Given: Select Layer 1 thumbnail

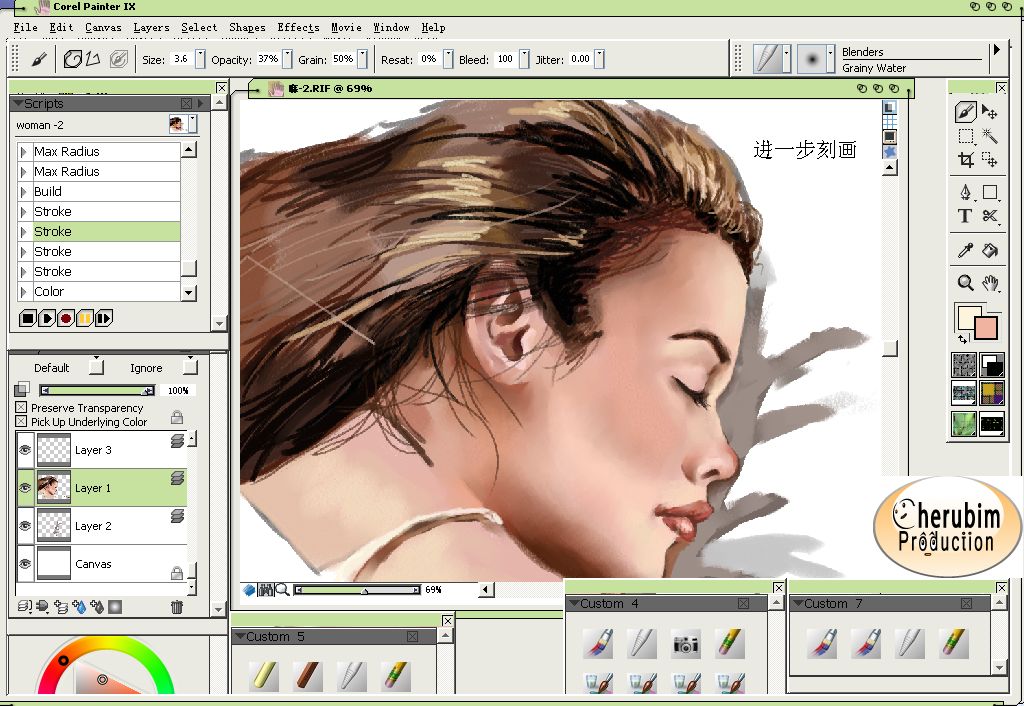Looking at the screenshot, I should pyautogui.click(x=54, y=488).
